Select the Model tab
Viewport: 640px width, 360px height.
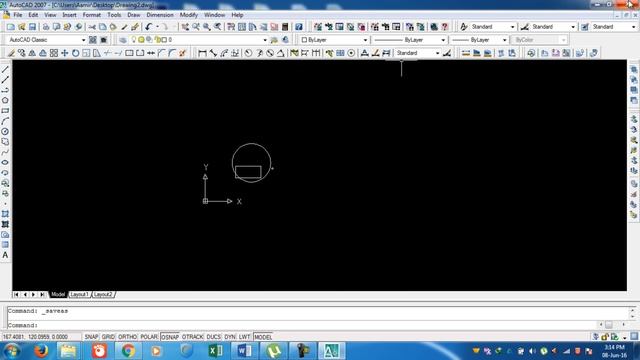click(58, 294)
